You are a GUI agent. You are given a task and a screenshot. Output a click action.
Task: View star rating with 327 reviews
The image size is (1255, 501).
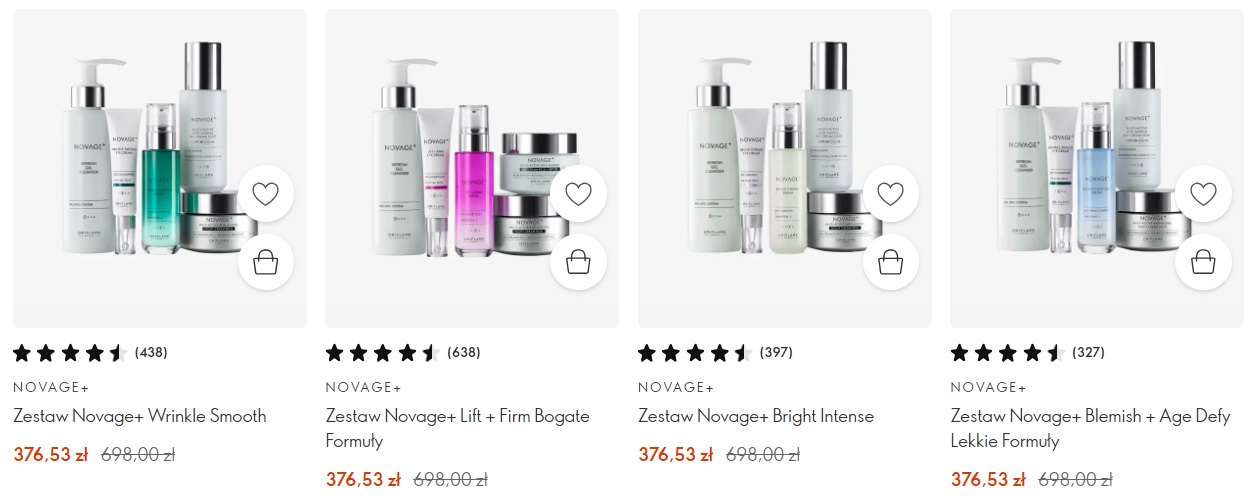(x=1028, y=352)
